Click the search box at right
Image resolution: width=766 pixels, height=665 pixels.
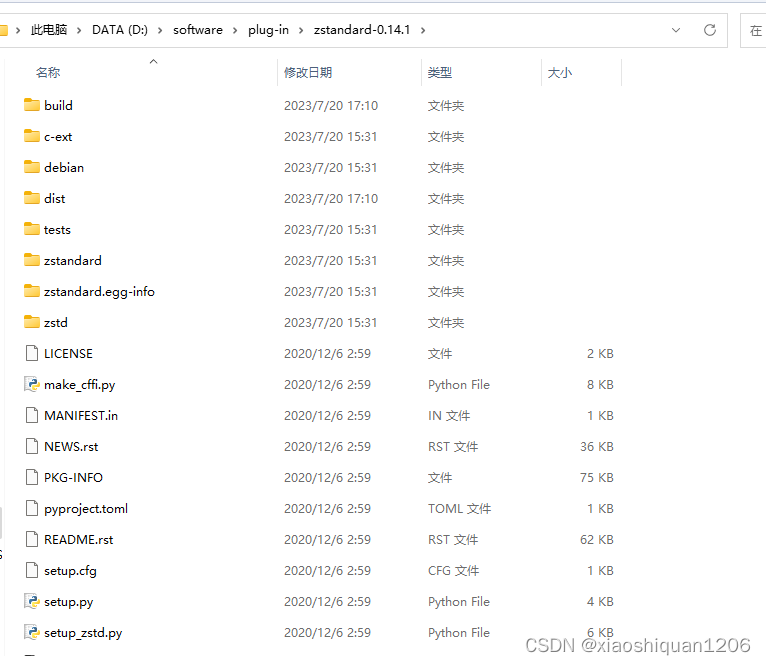753,30
